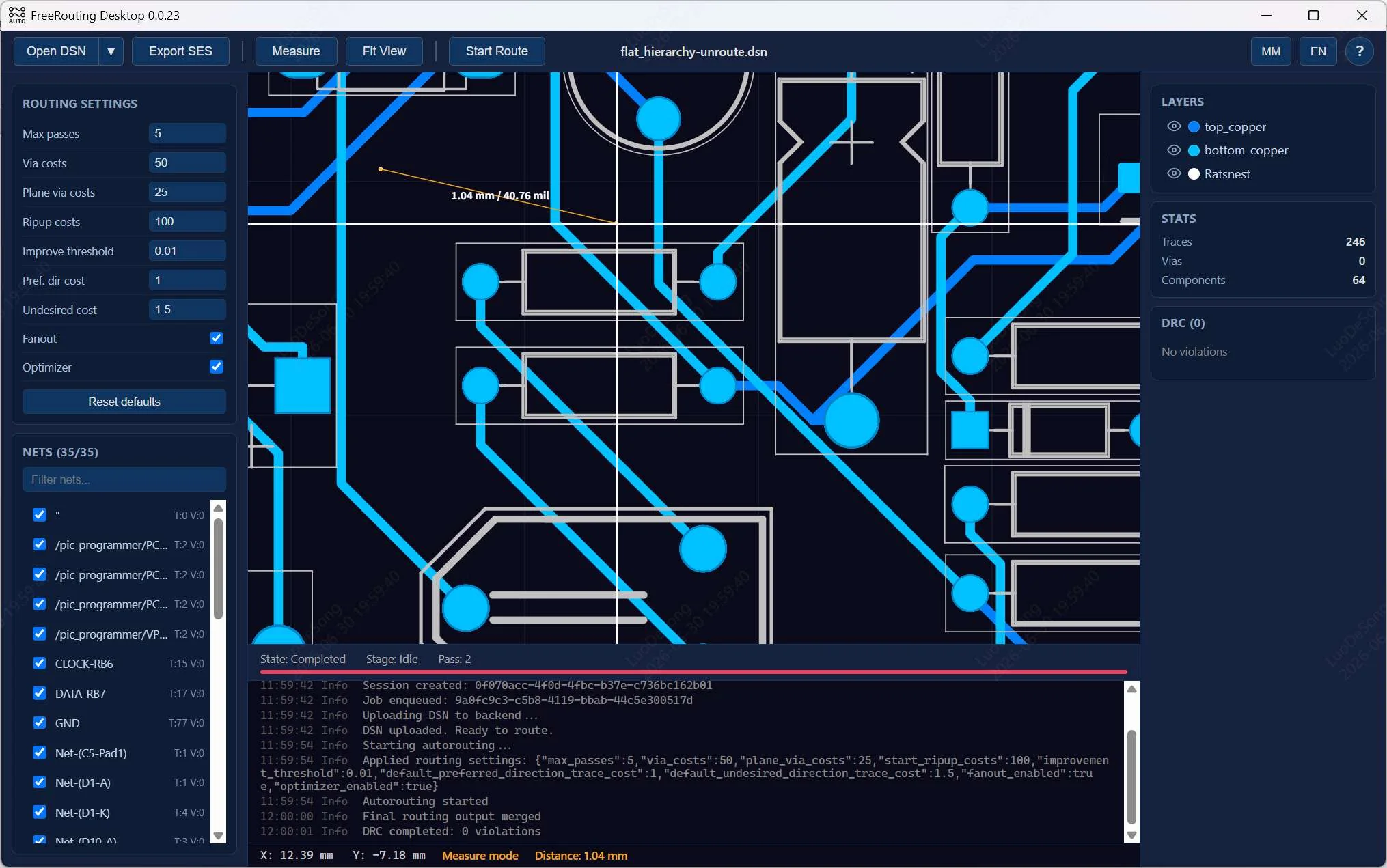Image resolution: width=1387 pixels, height=868 pixels.
Task: Click the Filter nets search field
Action: 124,479
